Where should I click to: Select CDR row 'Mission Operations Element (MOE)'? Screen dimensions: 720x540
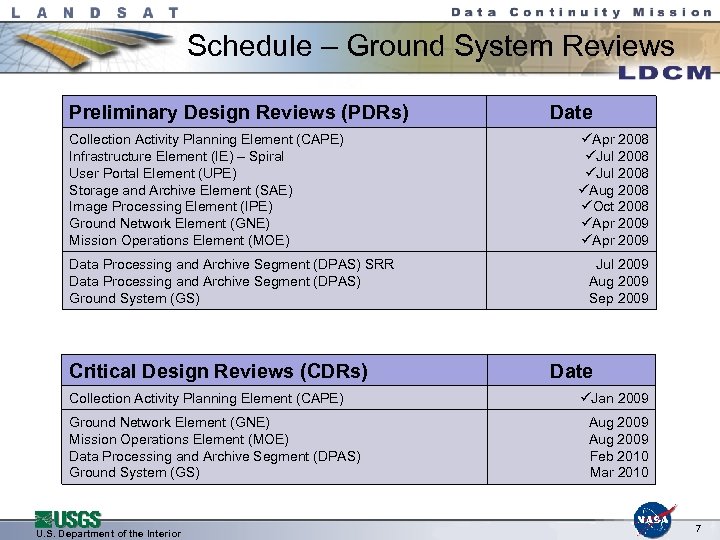179,439
